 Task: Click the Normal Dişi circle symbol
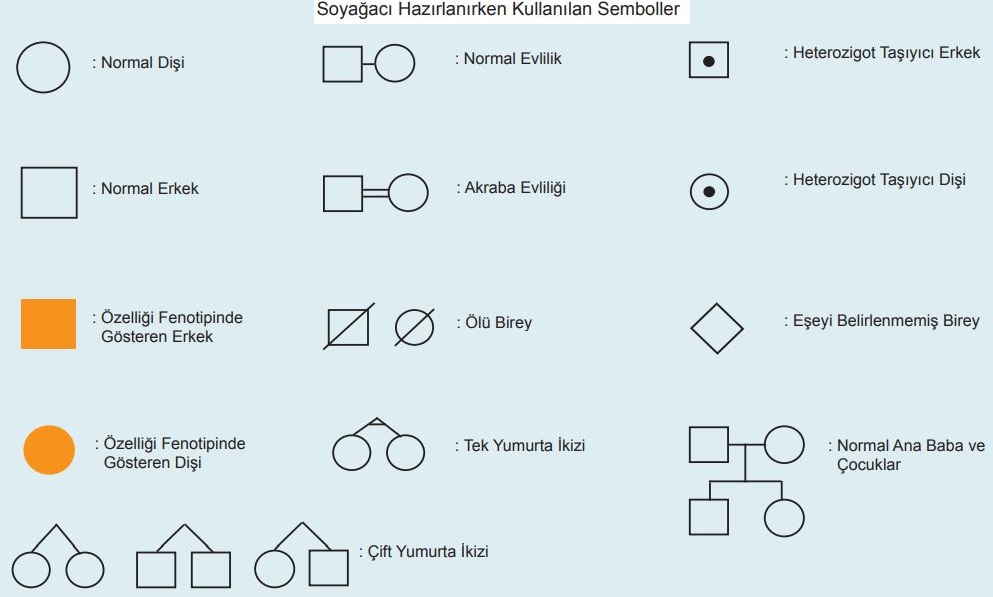pos(43,67)
